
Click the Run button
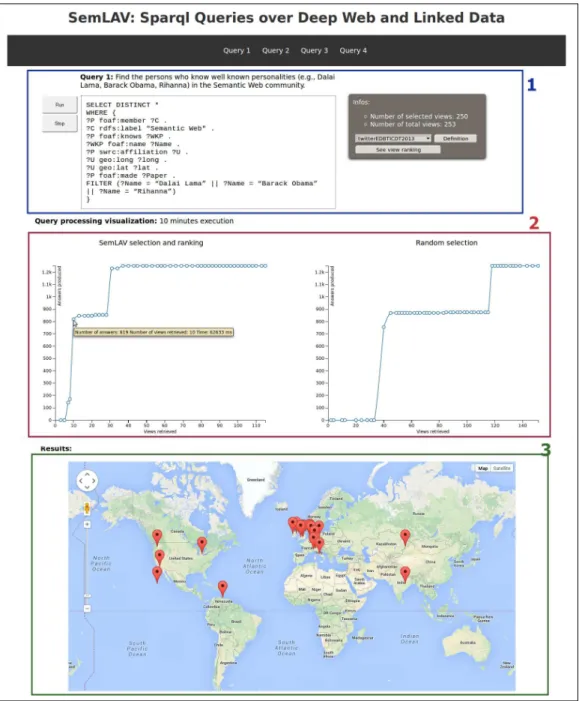pos(60,105)
